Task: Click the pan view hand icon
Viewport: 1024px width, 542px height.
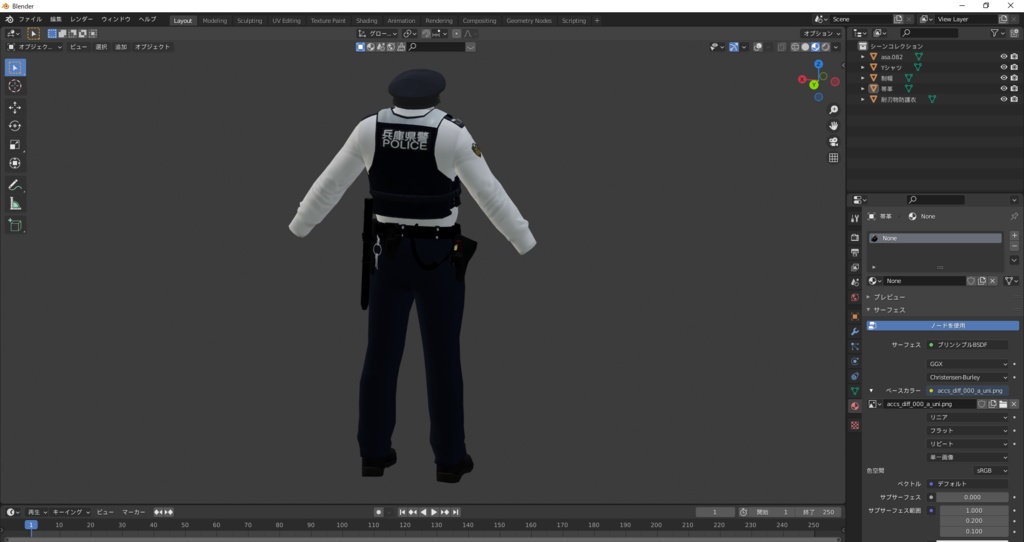Action: [833, 125]
